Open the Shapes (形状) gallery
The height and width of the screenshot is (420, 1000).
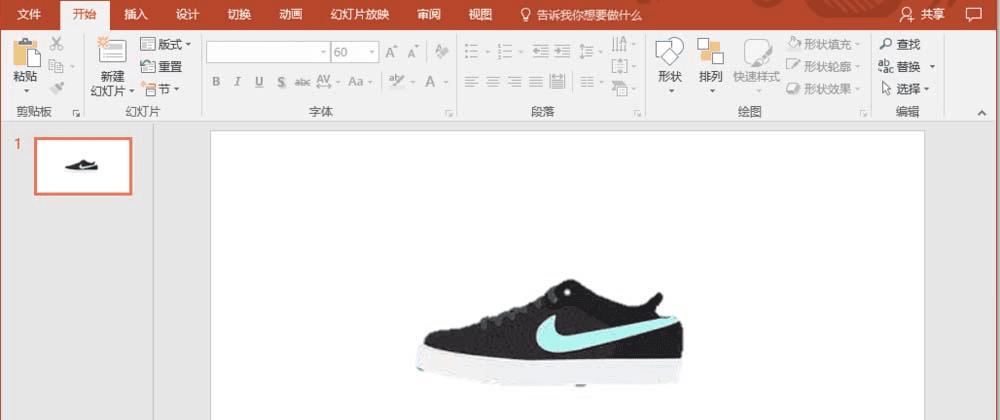pyautogui.click(x=670, y=66)
